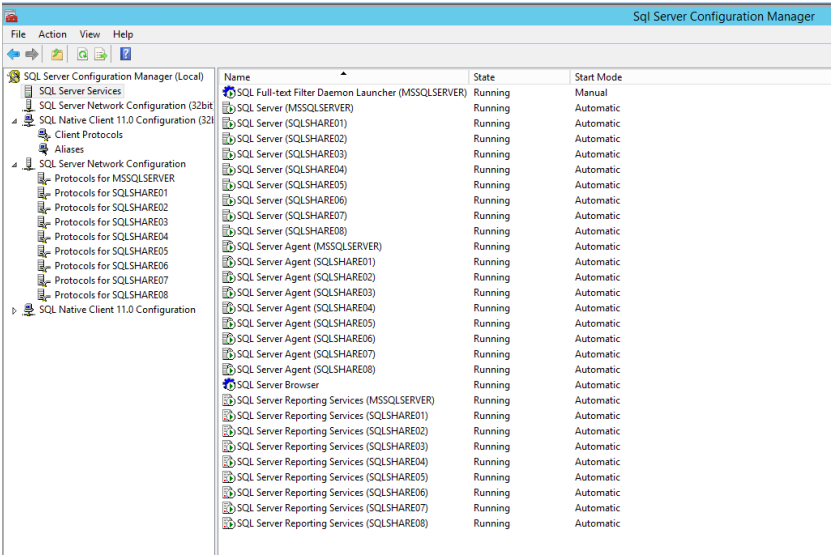Click the Protocols for SQLSHARE04 icon

click(44, 237)
